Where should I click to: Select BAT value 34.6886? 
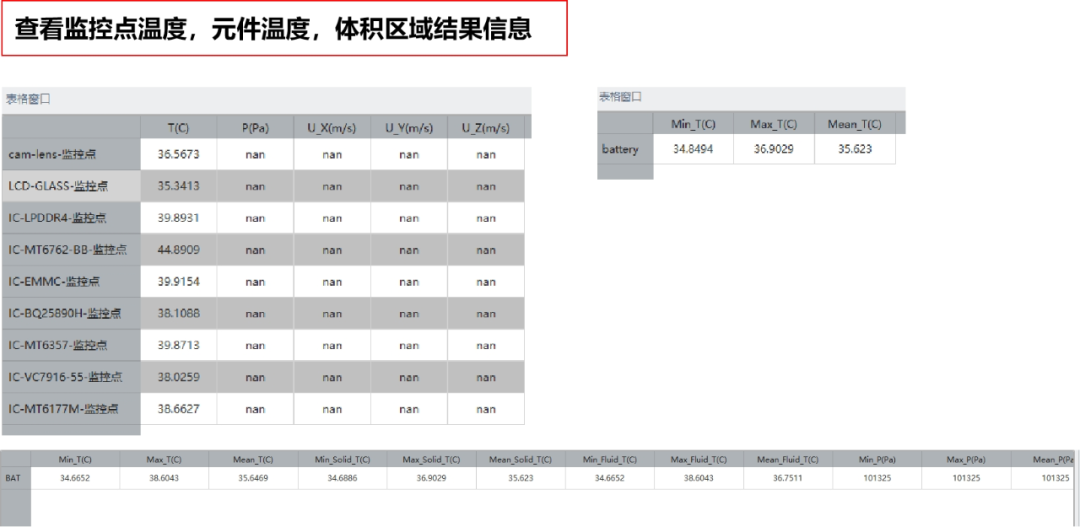342,477
